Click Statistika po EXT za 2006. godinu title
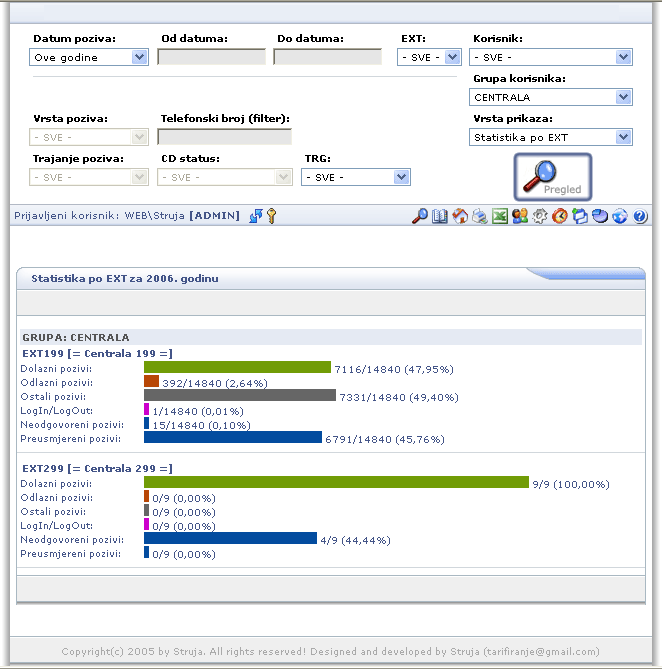662x669 pixels. pos(125,279)
